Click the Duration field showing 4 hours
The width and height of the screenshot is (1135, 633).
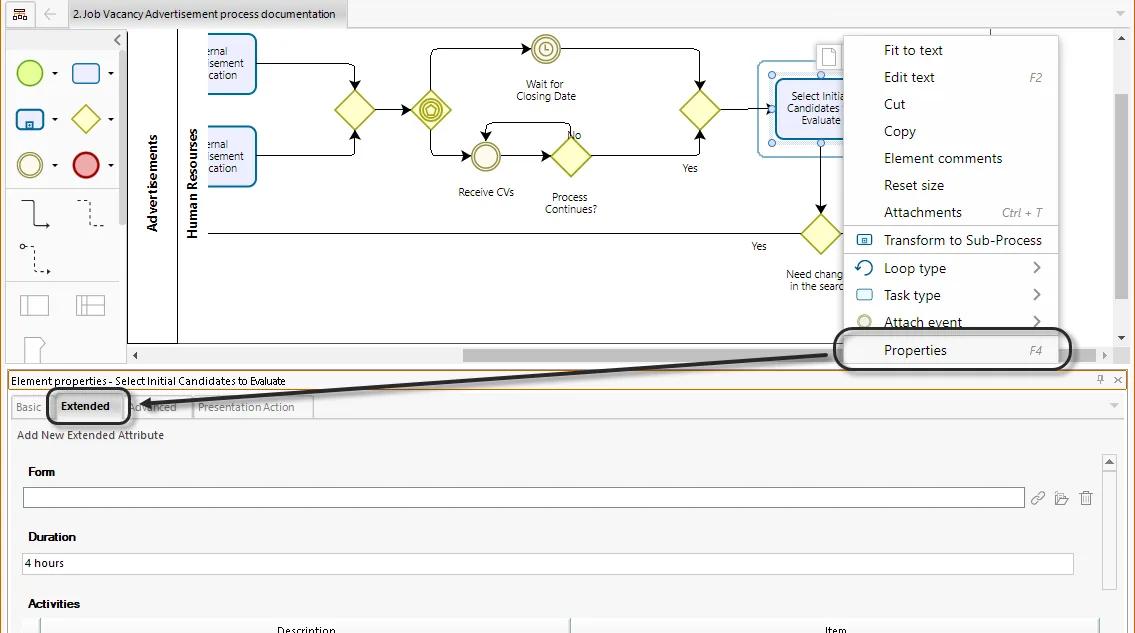click(x=548, y=563)
